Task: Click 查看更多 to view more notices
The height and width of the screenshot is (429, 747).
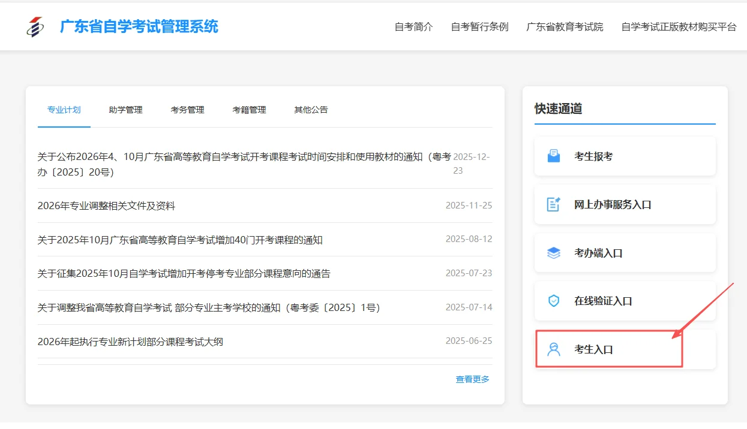Action: (x=472, y=379)
